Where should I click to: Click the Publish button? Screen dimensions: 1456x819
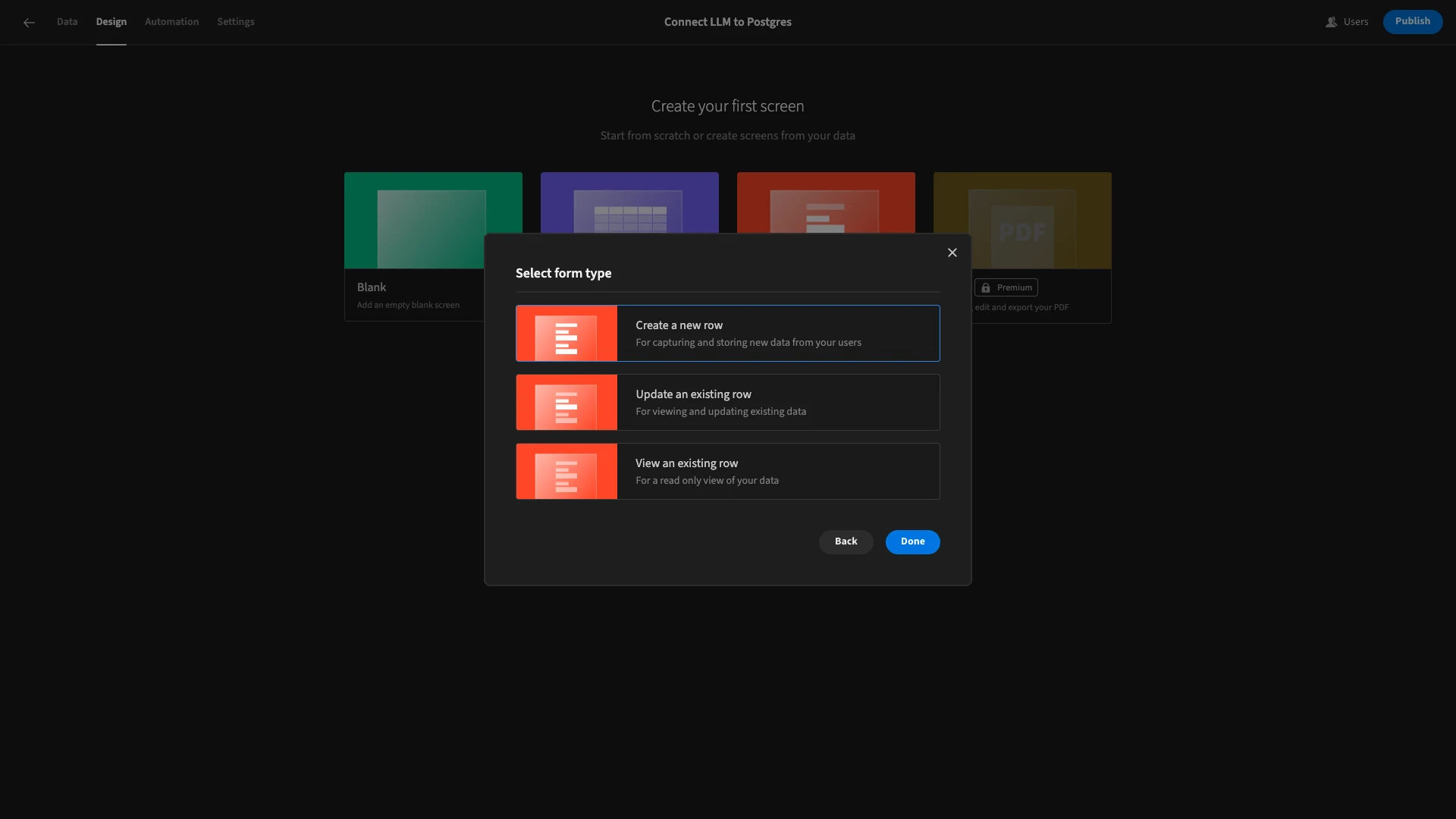tap(1413, 21)
